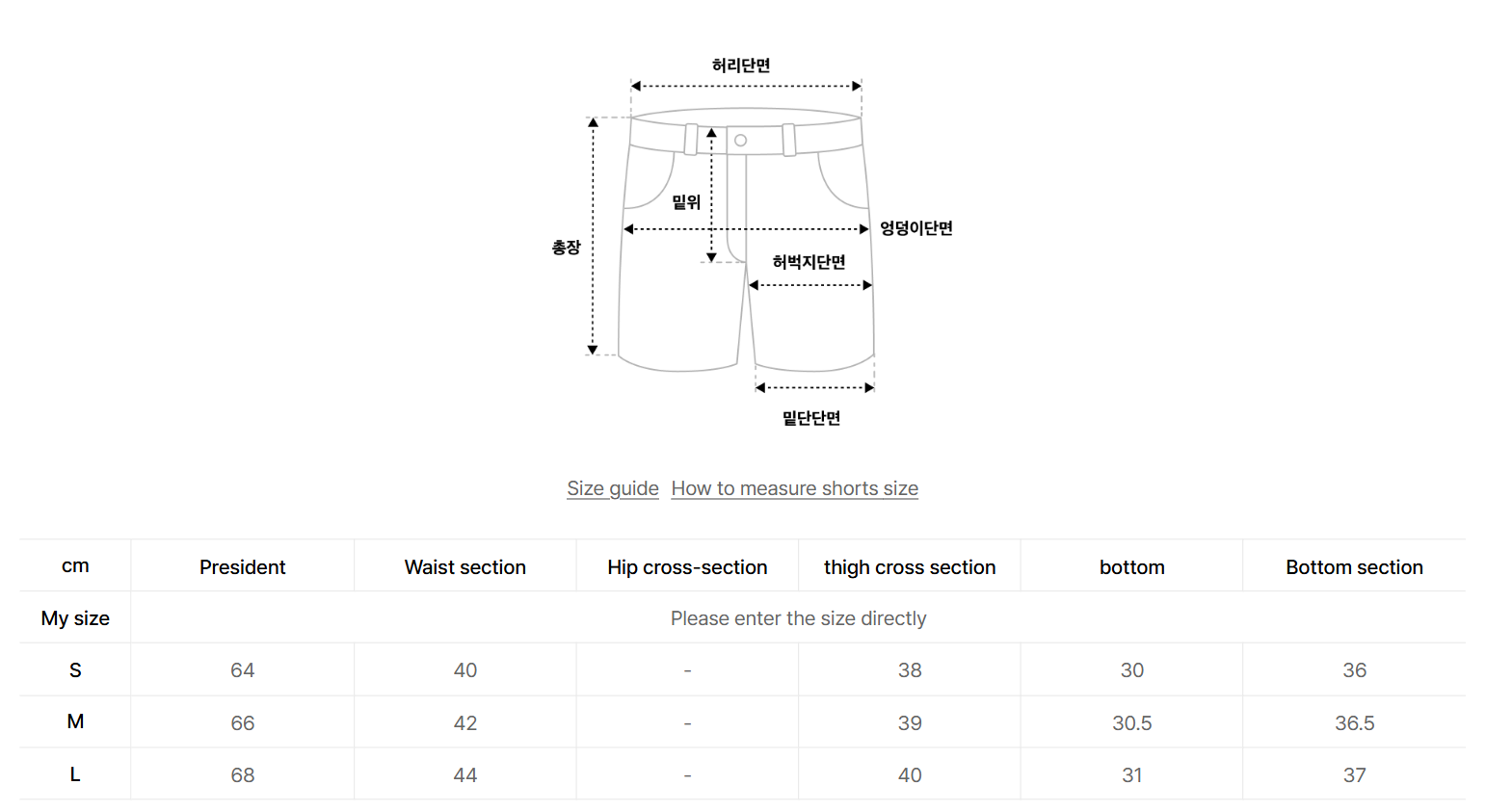The image size is (1486, 812).
Task: Click the 총장 length label in diagram
Action: [567, 248]
